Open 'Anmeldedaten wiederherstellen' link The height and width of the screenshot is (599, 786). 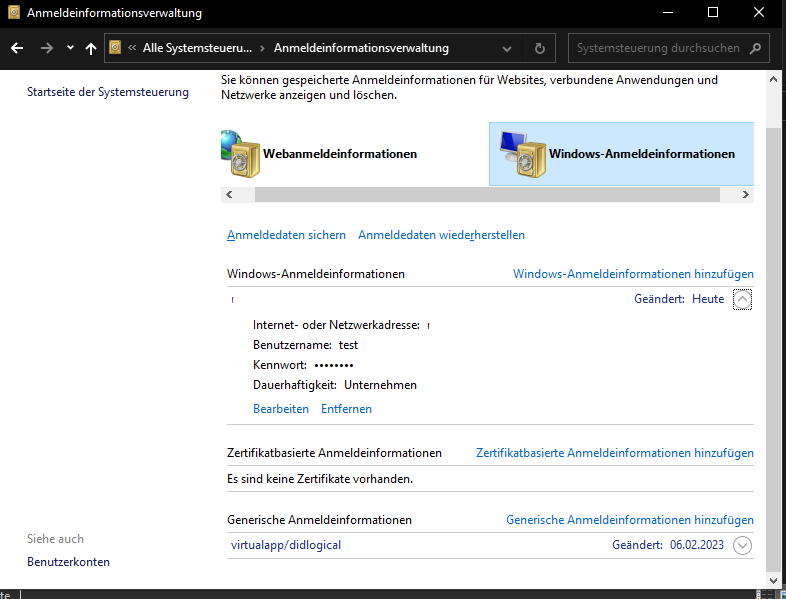441,235
